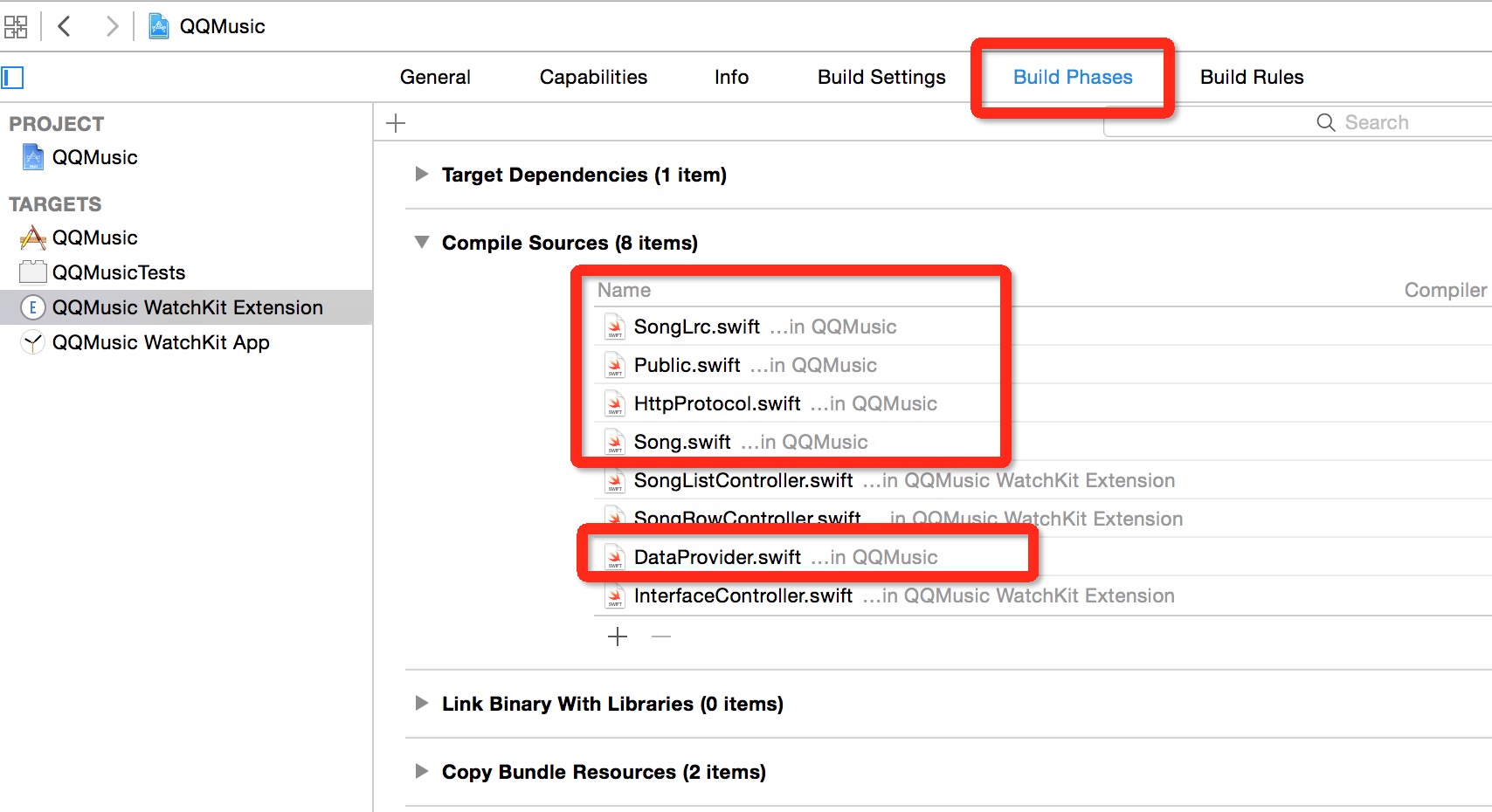Go back with the left chevron arrow

click(64, 26)
